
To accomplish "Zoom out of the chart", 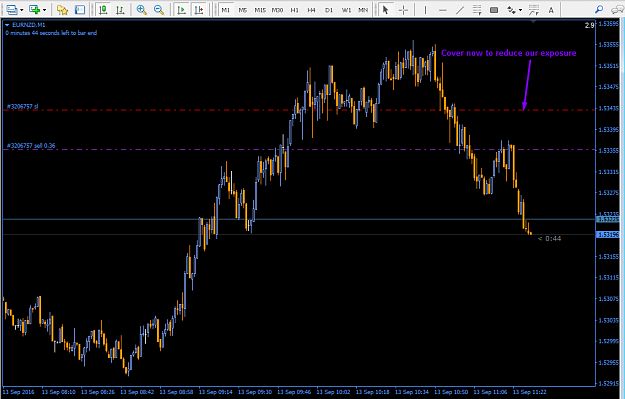I will pos(159,10).
